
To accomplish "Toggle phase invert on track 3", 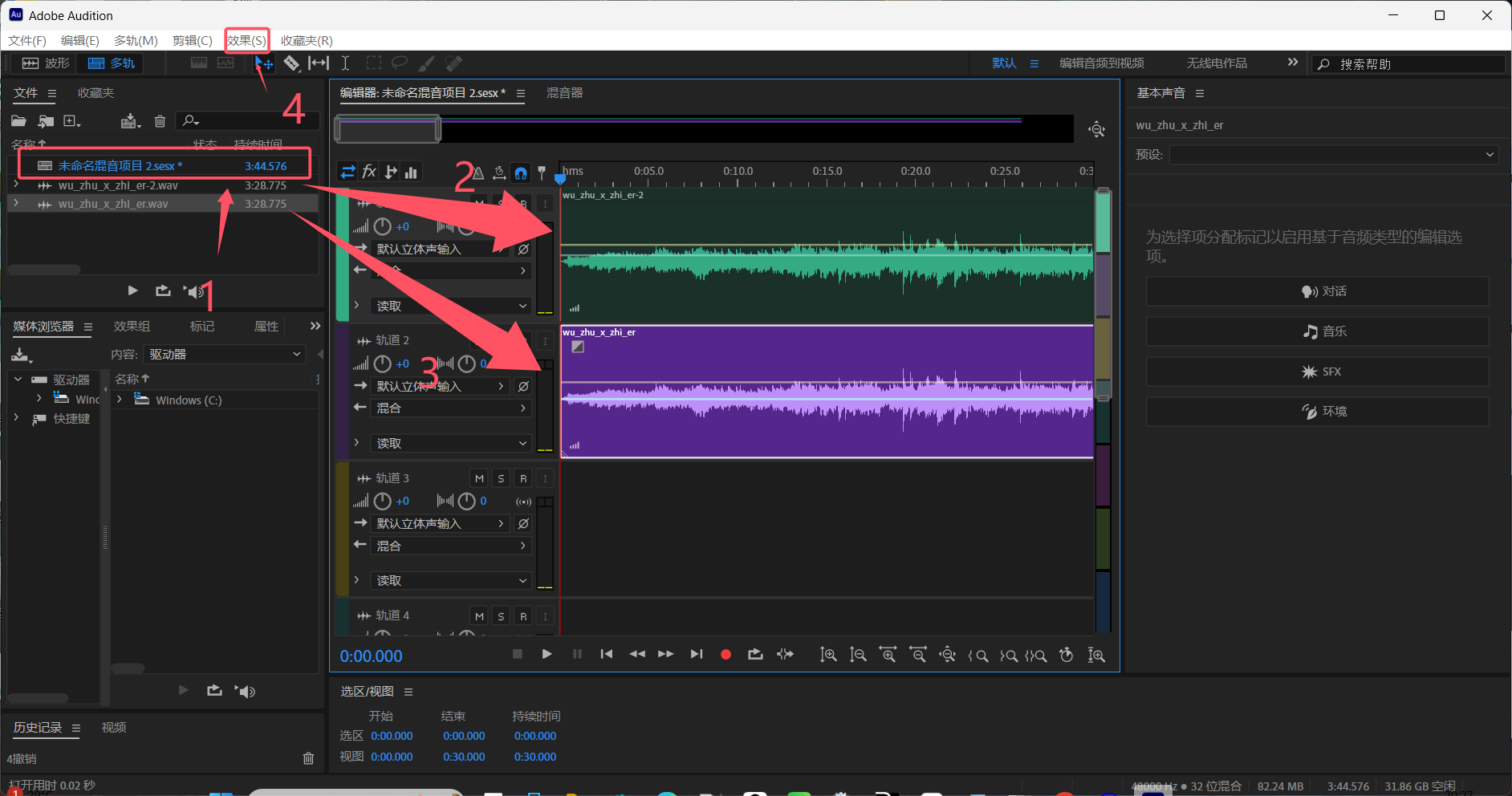I will (x=523, y=523).
